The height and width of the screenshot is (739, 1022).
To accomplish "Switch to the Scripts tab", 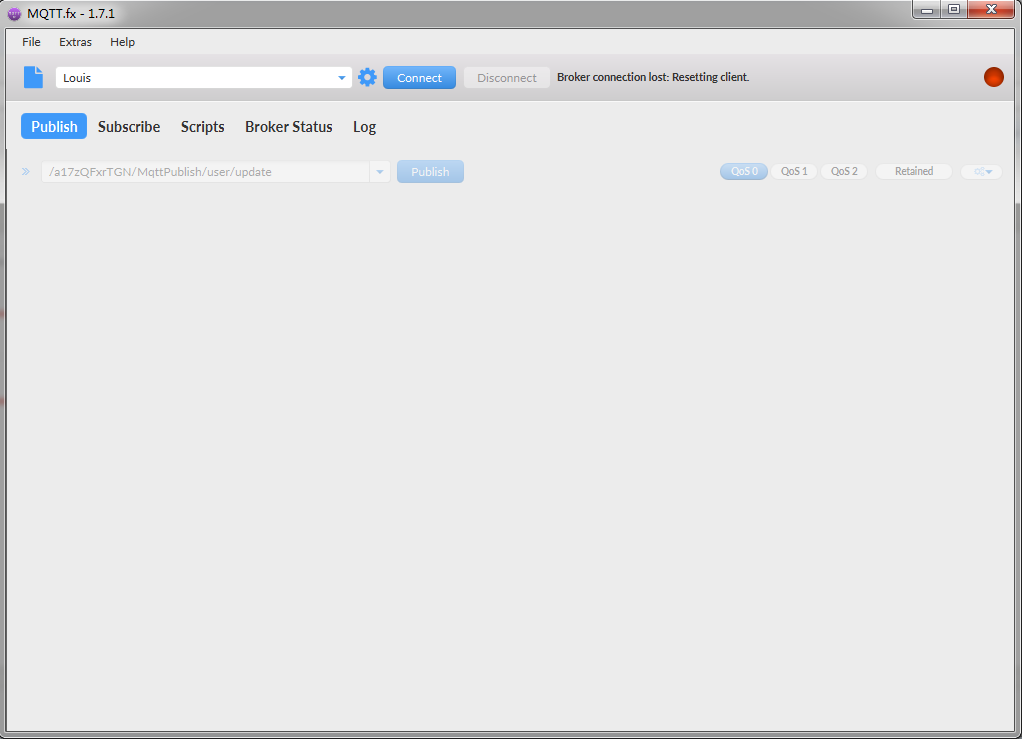I will pyautogui.click(x=203, y=126).
